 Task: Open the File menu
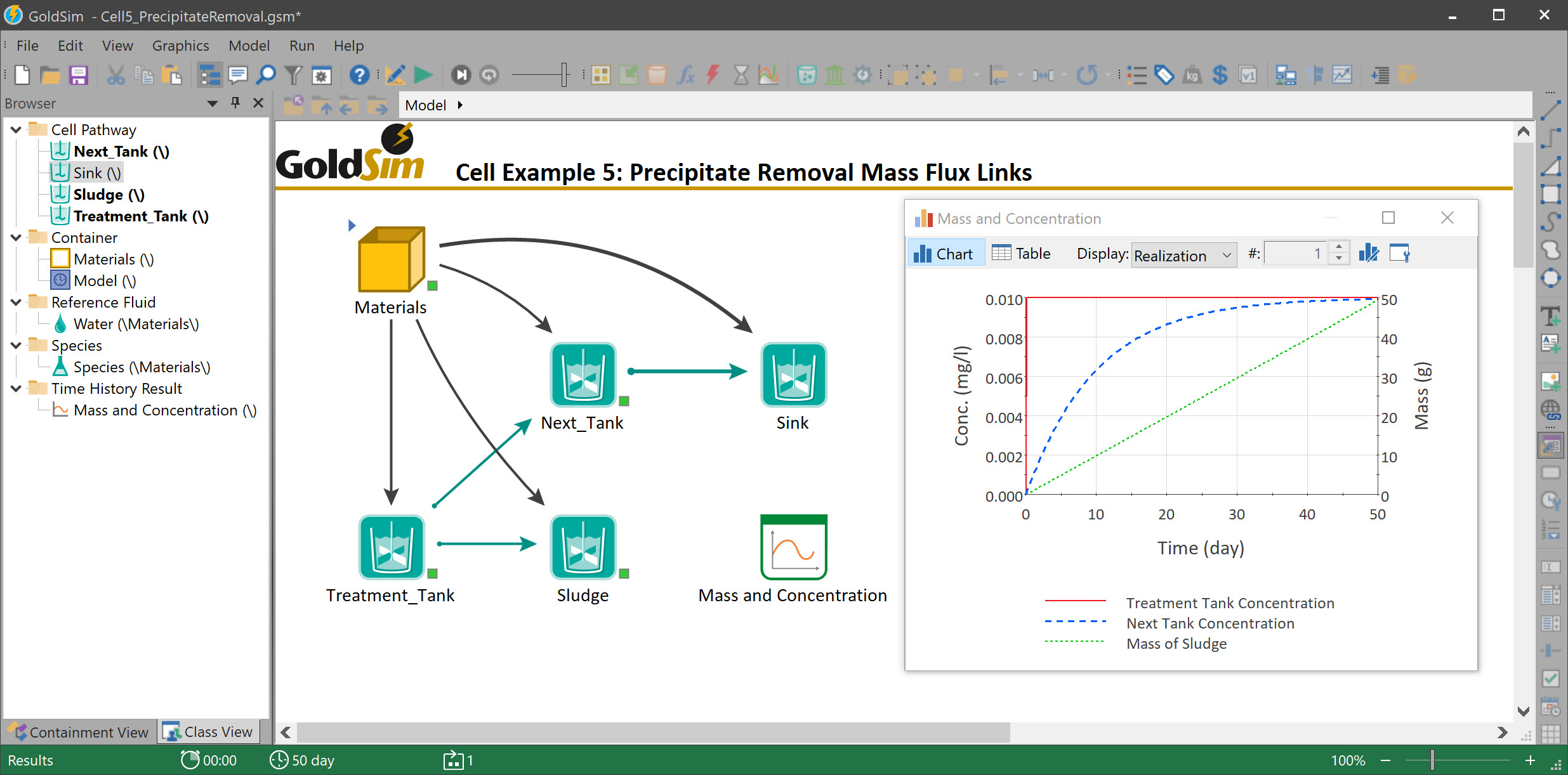27,46
